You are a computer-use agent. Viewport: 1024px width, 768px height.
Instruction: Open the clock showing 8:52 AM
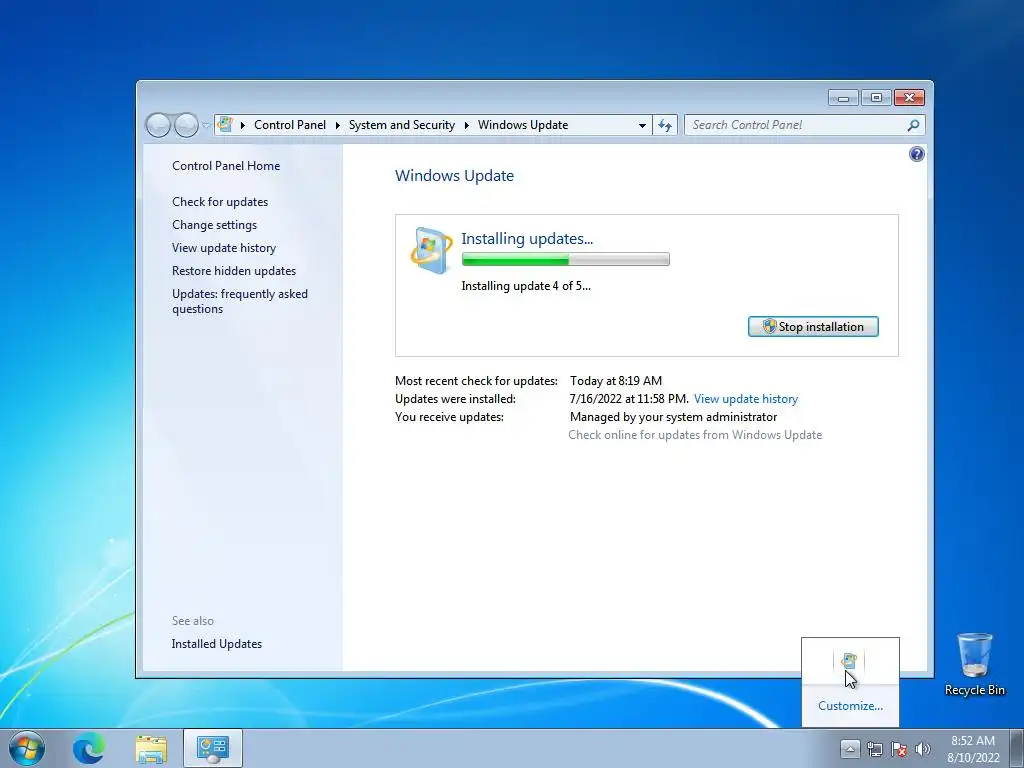pos(973,748)
